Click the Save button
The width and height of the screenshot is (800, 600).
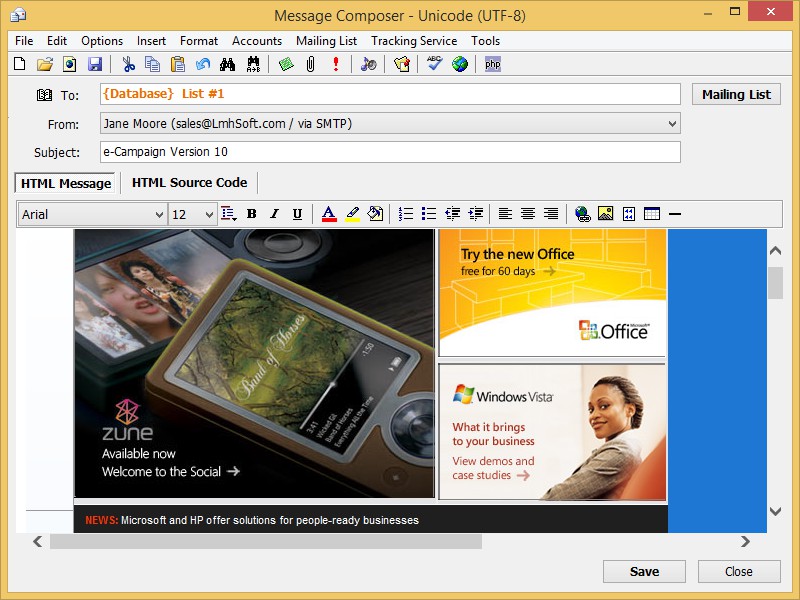[644, 571]
